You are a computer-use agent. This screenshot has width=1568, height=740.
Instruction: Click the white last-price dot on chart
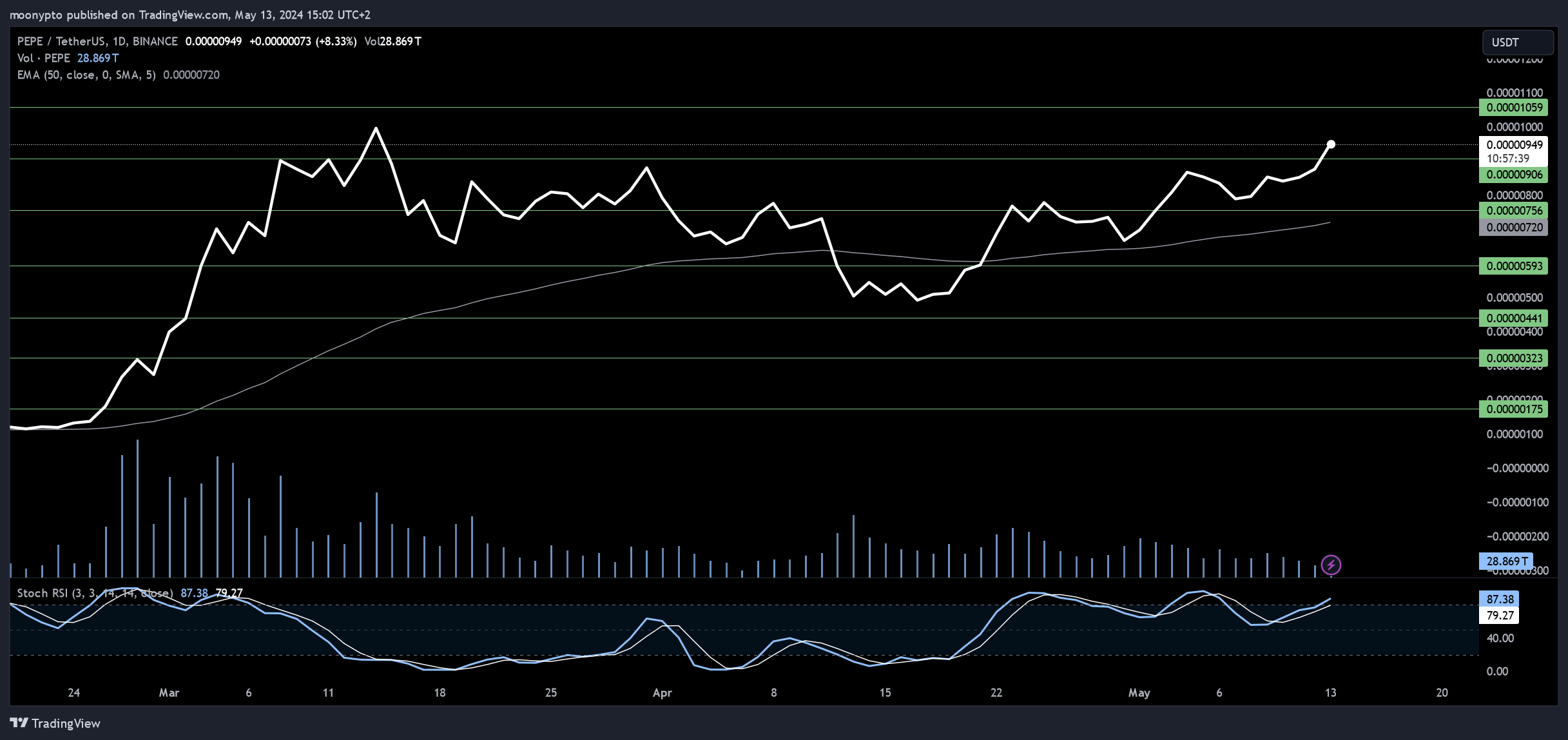tap(1331, 144)
